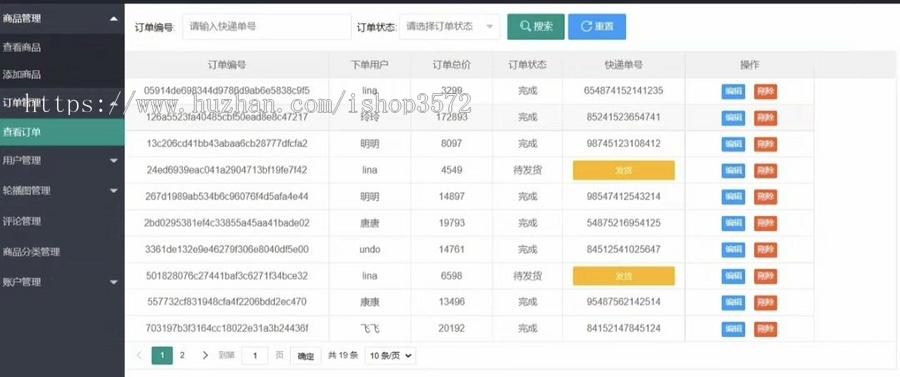Viewport: 900px width, 377px height.
Task: Edit the order with express 98547412543214
Action: (x=733, y=197)
